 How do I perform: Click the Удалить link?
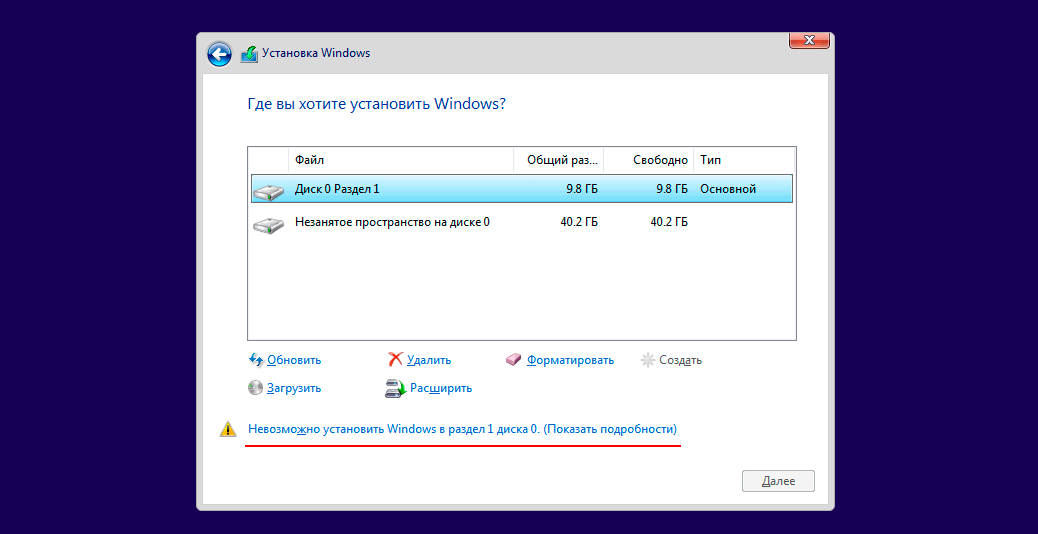429,360
